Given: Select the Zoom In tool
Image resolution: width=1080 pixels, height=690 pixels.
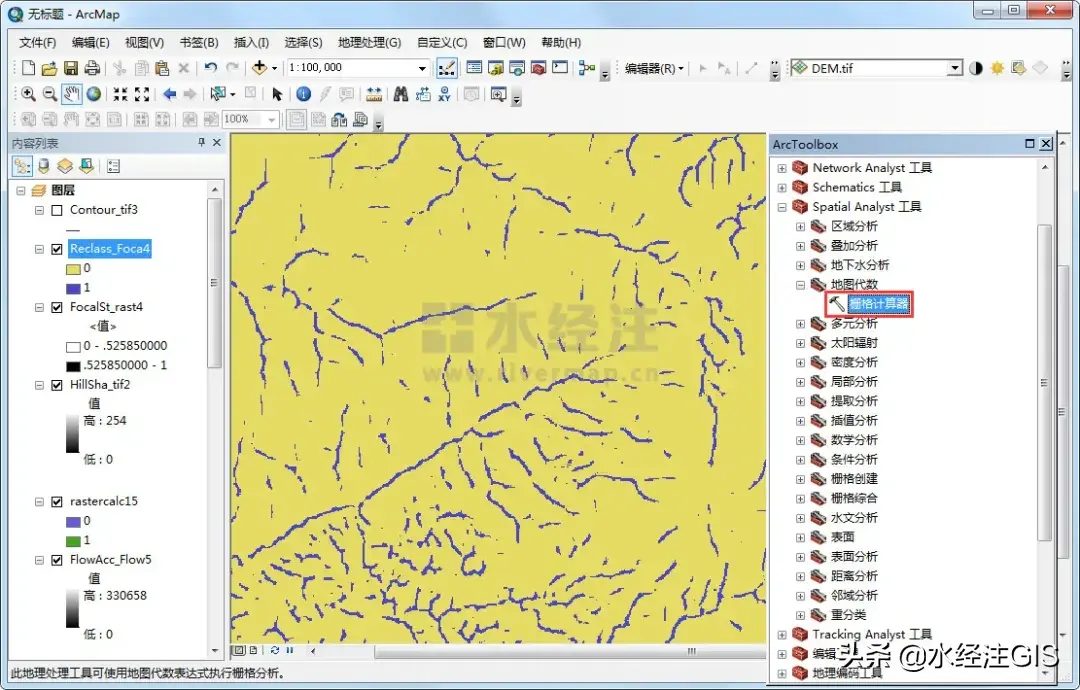Looking at the screenshot, I should 28,94.
